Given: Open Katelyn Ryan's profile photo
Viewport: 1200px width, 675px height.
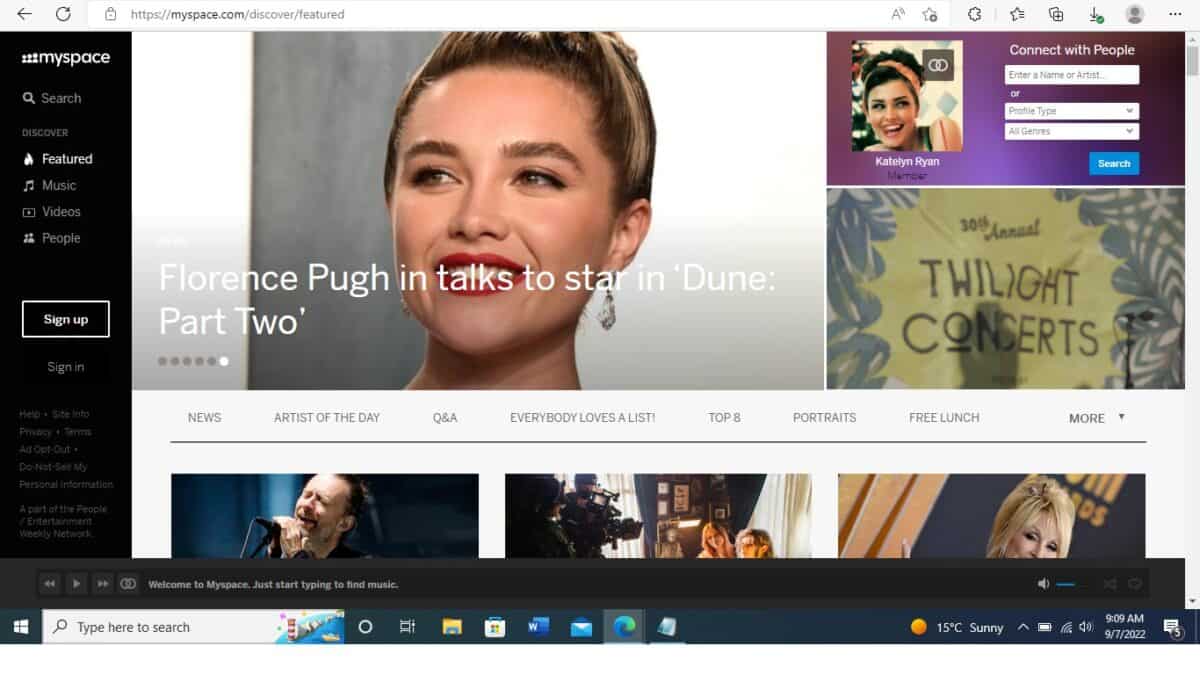Looking at the screenshot, I should [x=907, y=96].
